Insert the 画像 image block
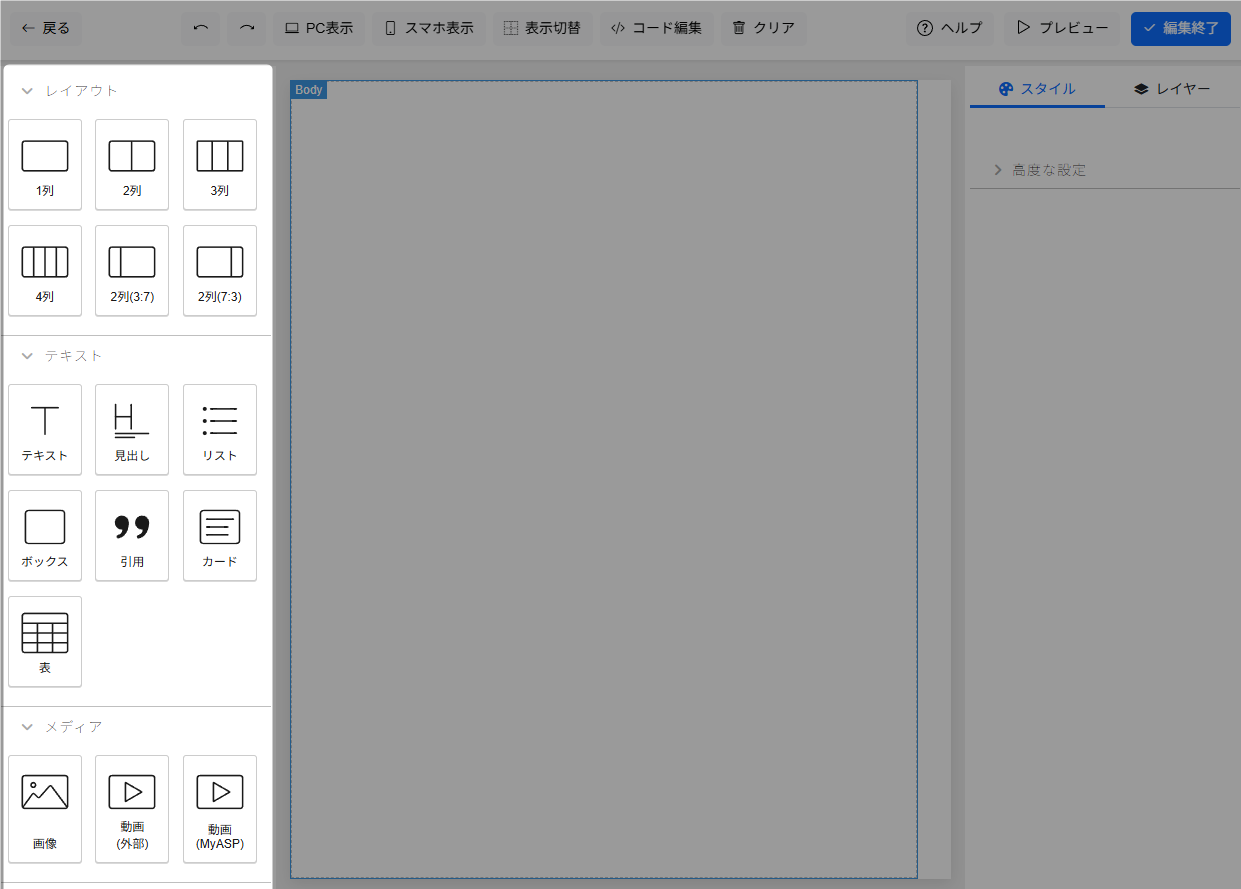Image resolution: width=1241 pixels, height=889 pixels. click(x=45, y=808)
